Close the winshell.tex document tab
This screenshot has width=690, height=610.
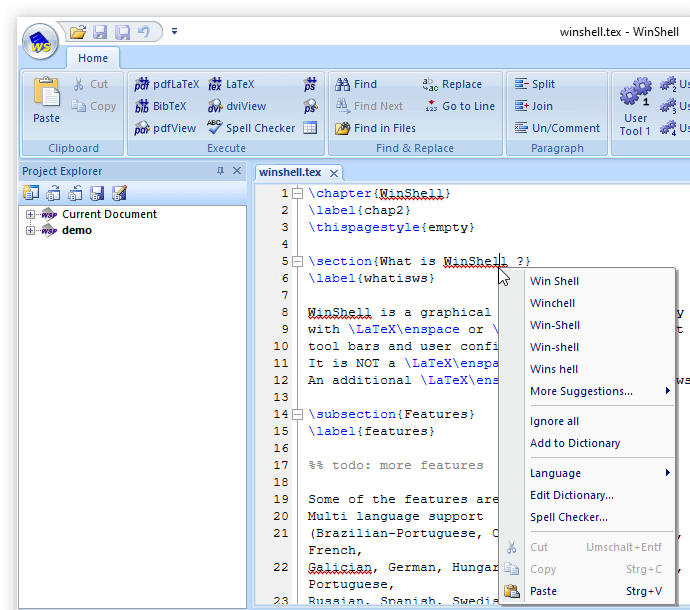[334, 173]
